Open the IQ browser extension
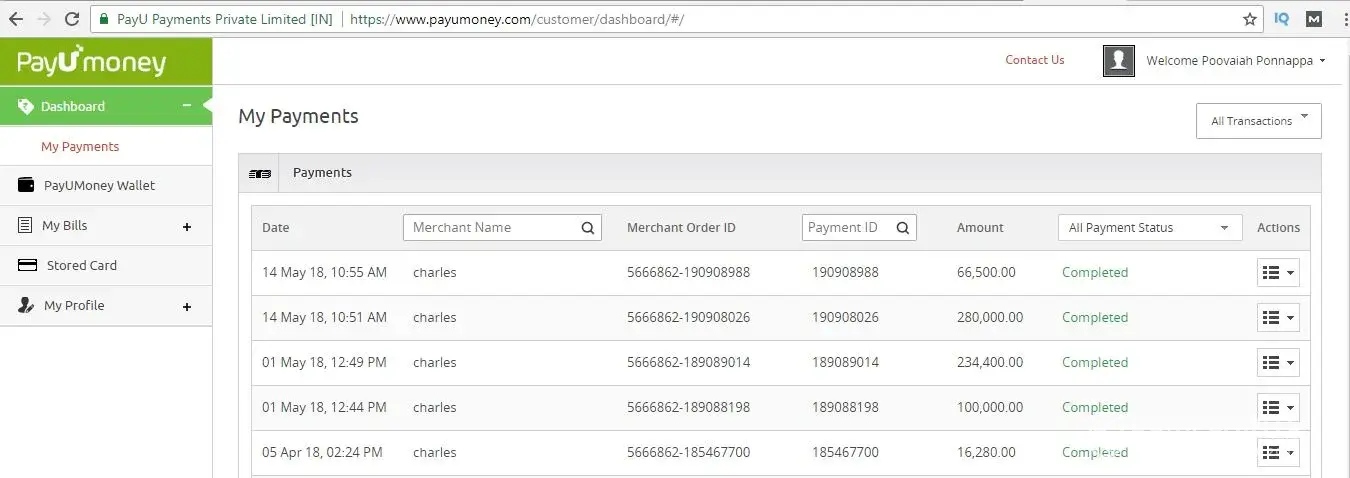 [1281, 19]
